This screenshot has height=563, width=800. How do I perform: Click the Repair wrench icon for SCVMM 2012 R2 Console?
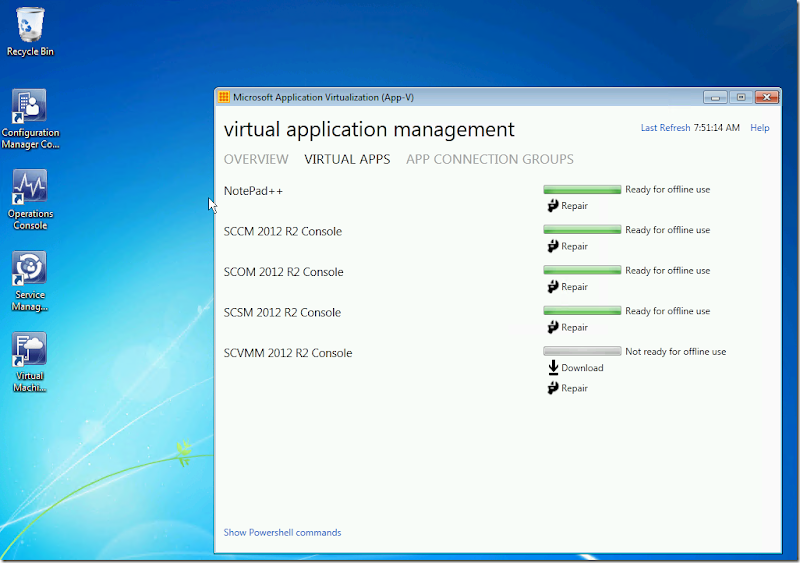(x=553, y=388)
